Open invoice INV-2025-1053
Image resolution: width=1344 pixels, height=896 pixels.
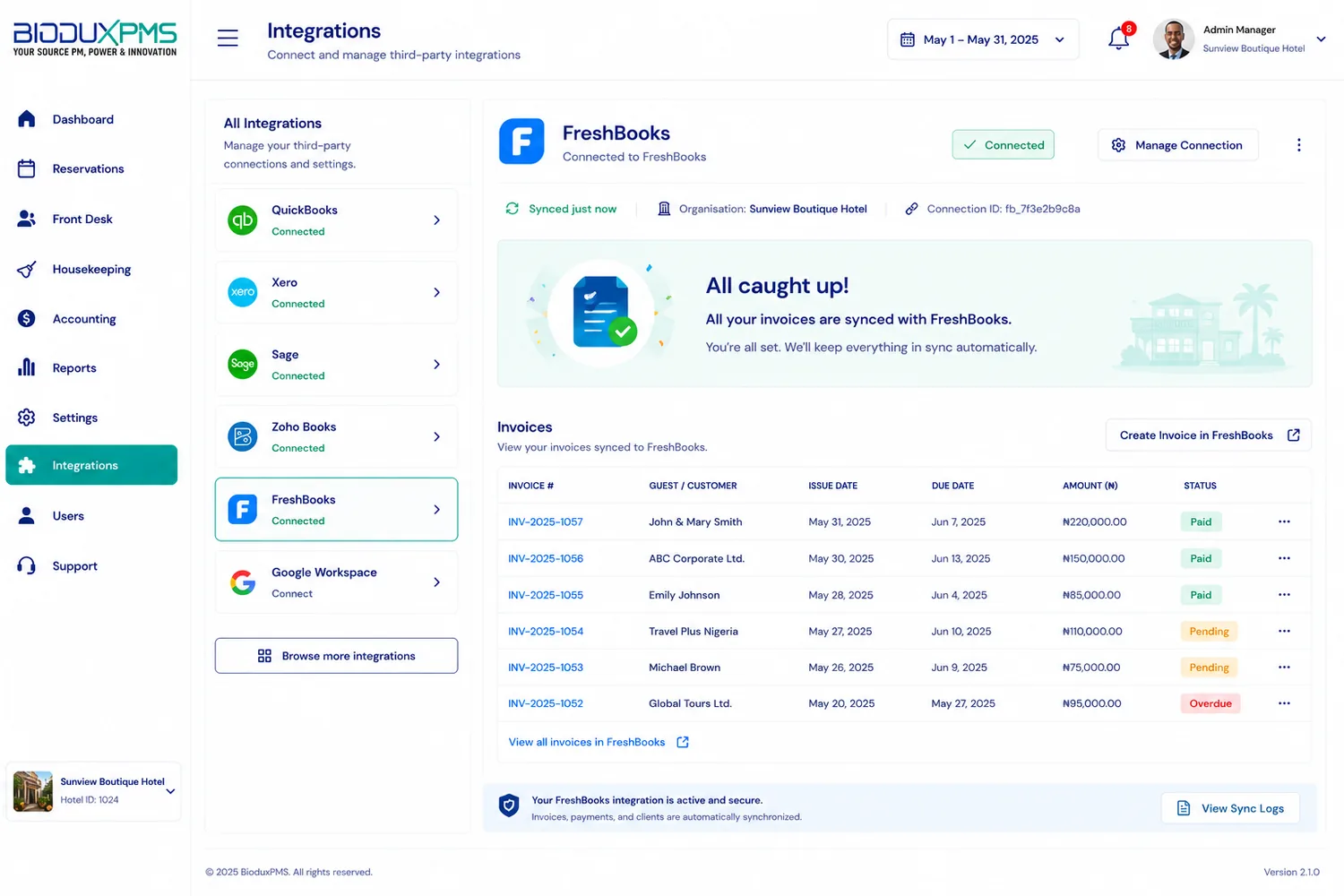click(x=546, y=668)
